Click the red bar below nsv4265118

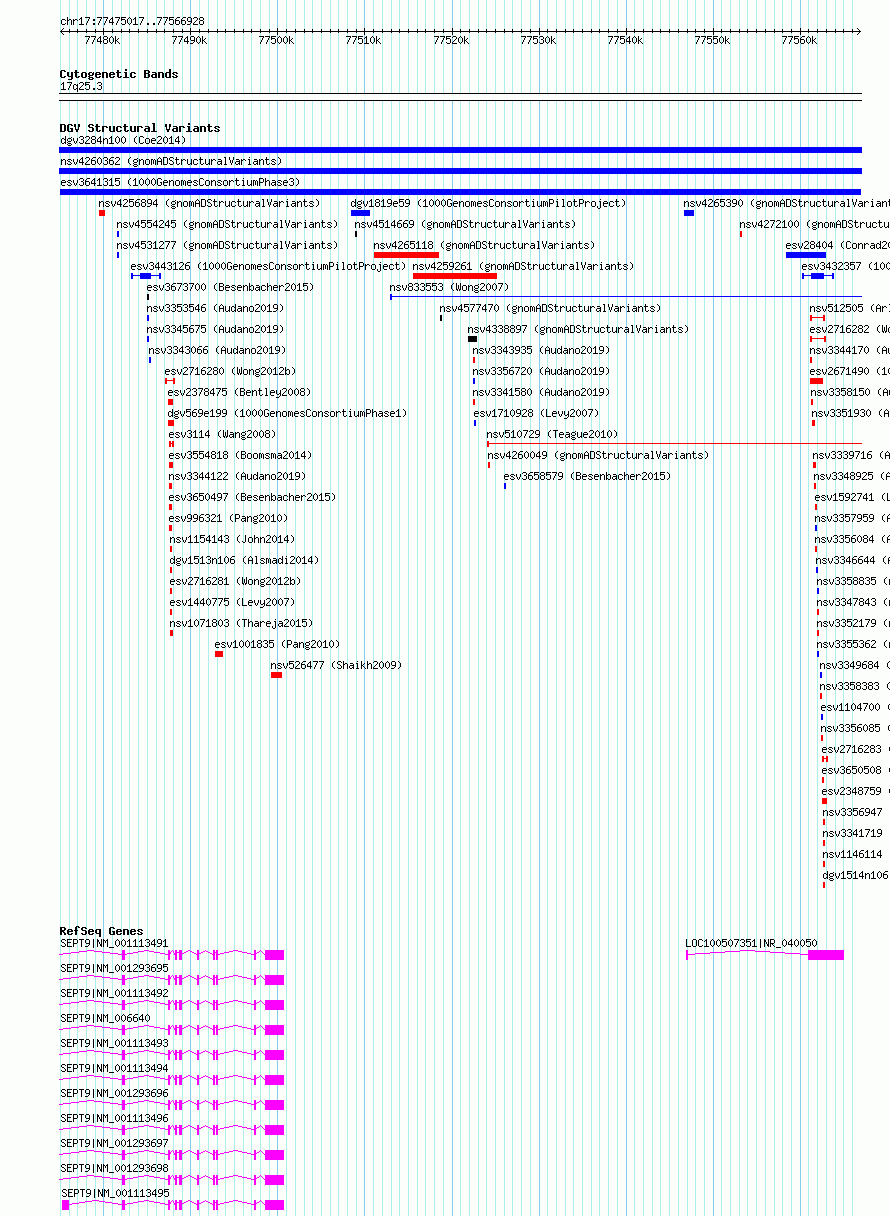coord(406,255)
